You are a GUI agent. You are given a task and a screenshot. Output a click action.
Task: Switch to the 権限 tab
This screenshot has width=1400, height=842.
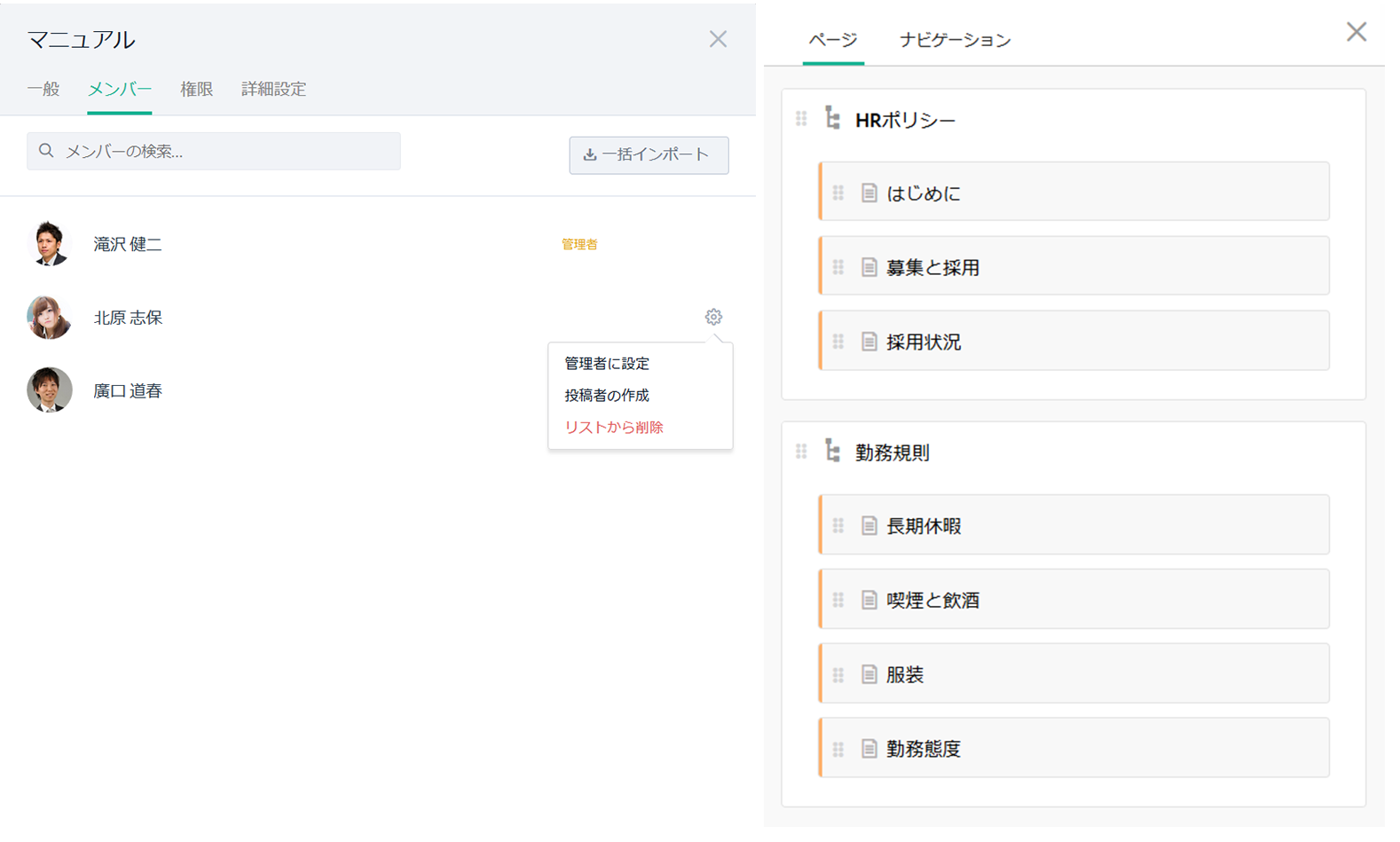click(196, 89)
